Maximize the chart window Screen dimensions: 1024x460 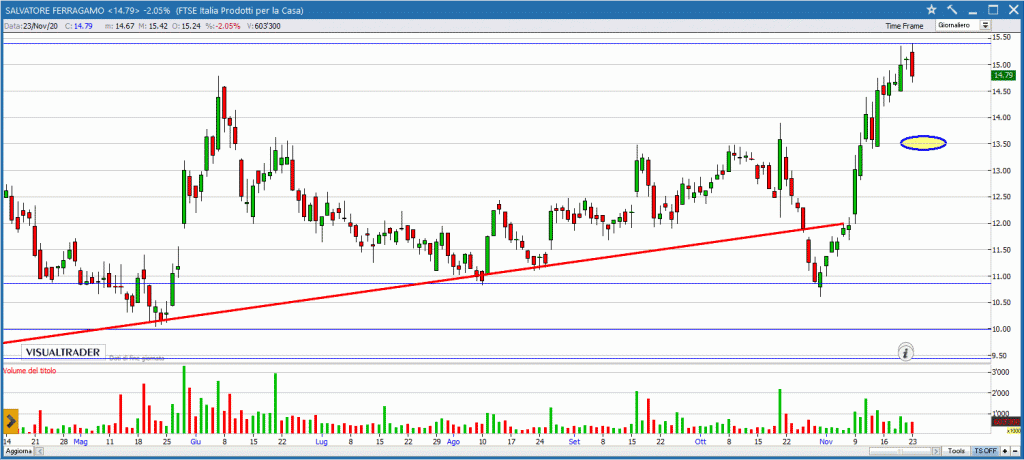pos(993,9)
